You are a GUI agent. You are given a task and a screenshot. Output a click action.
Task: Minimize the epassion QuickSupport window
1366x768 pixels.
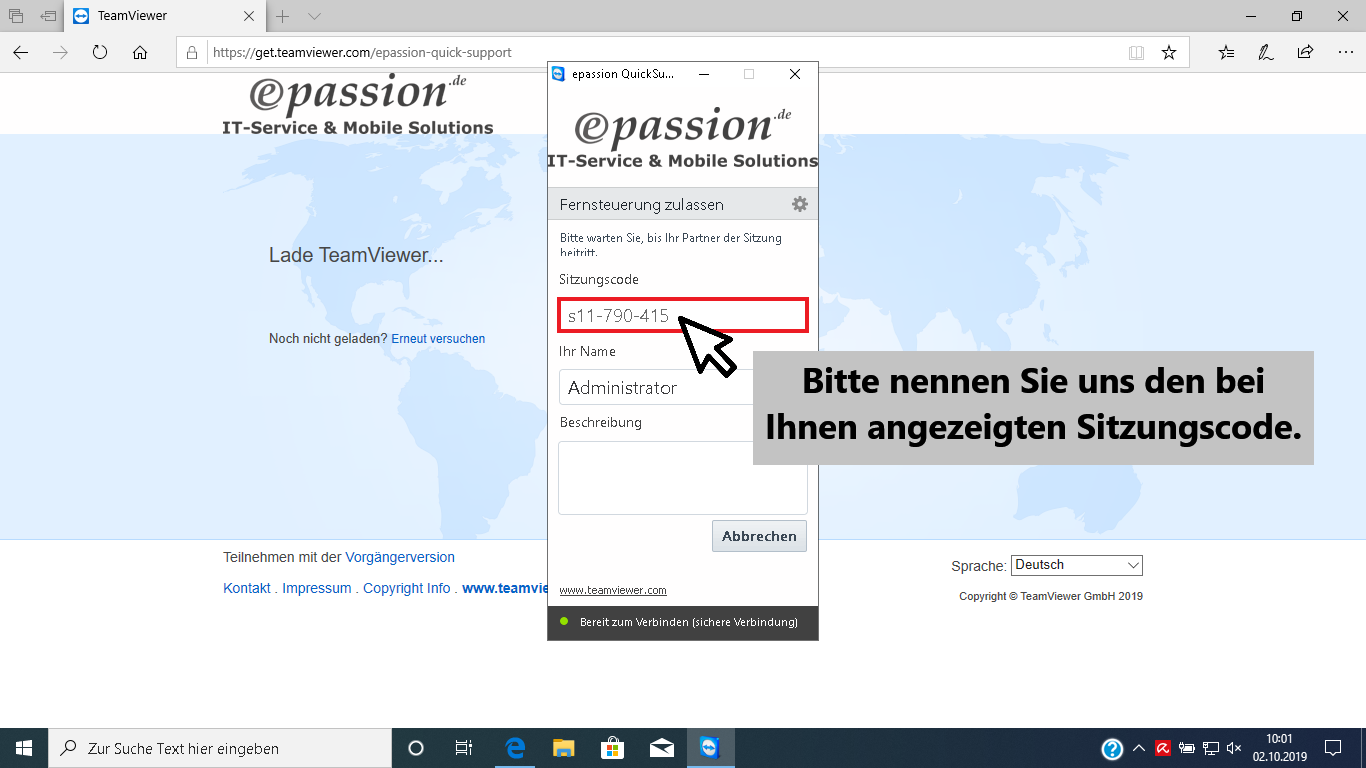point(704,74)
